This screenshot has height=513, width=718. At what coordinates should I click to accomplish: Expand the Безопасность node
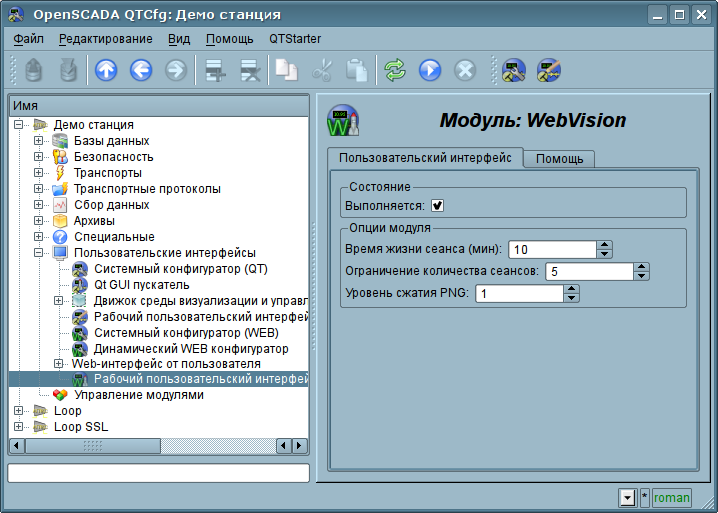pos(38,157)
